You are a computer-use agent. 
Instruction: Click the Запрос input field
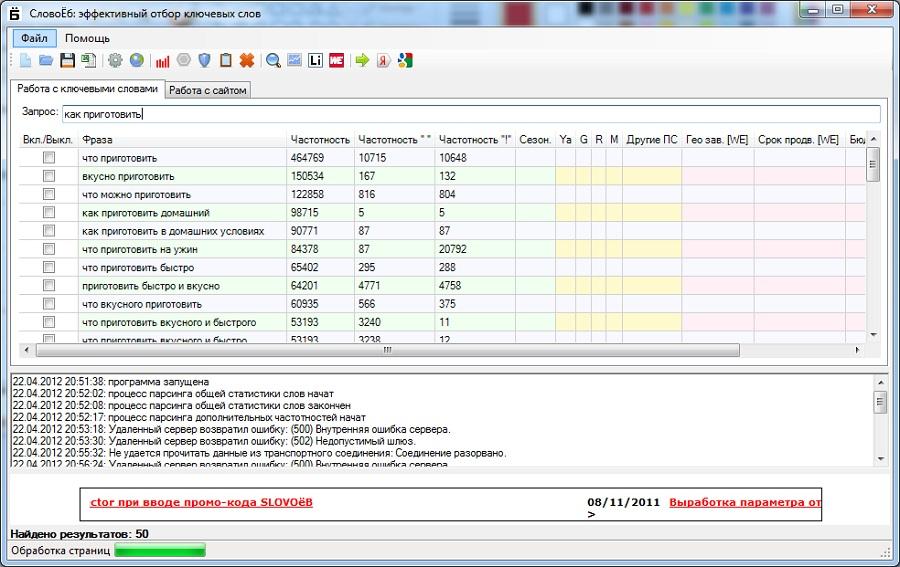pos(471,114)
